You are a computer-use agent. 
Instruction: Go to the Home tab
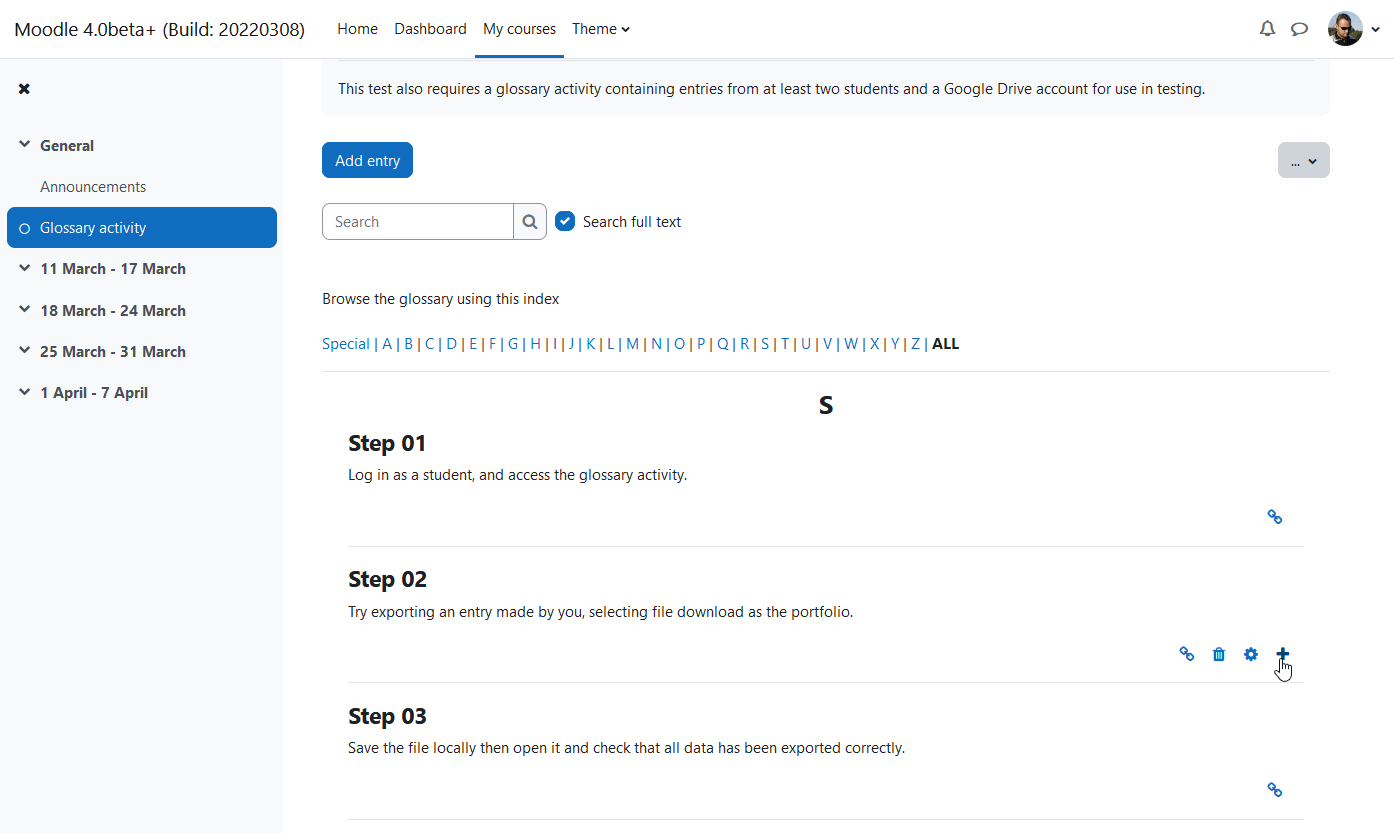(x=357, y=29)
